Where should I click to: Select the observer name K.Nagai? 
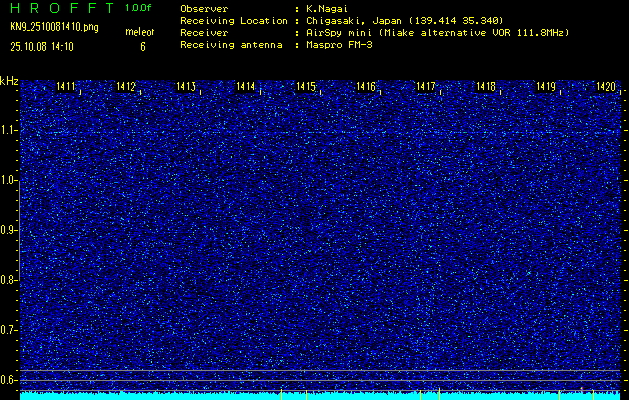pos(328,8)
